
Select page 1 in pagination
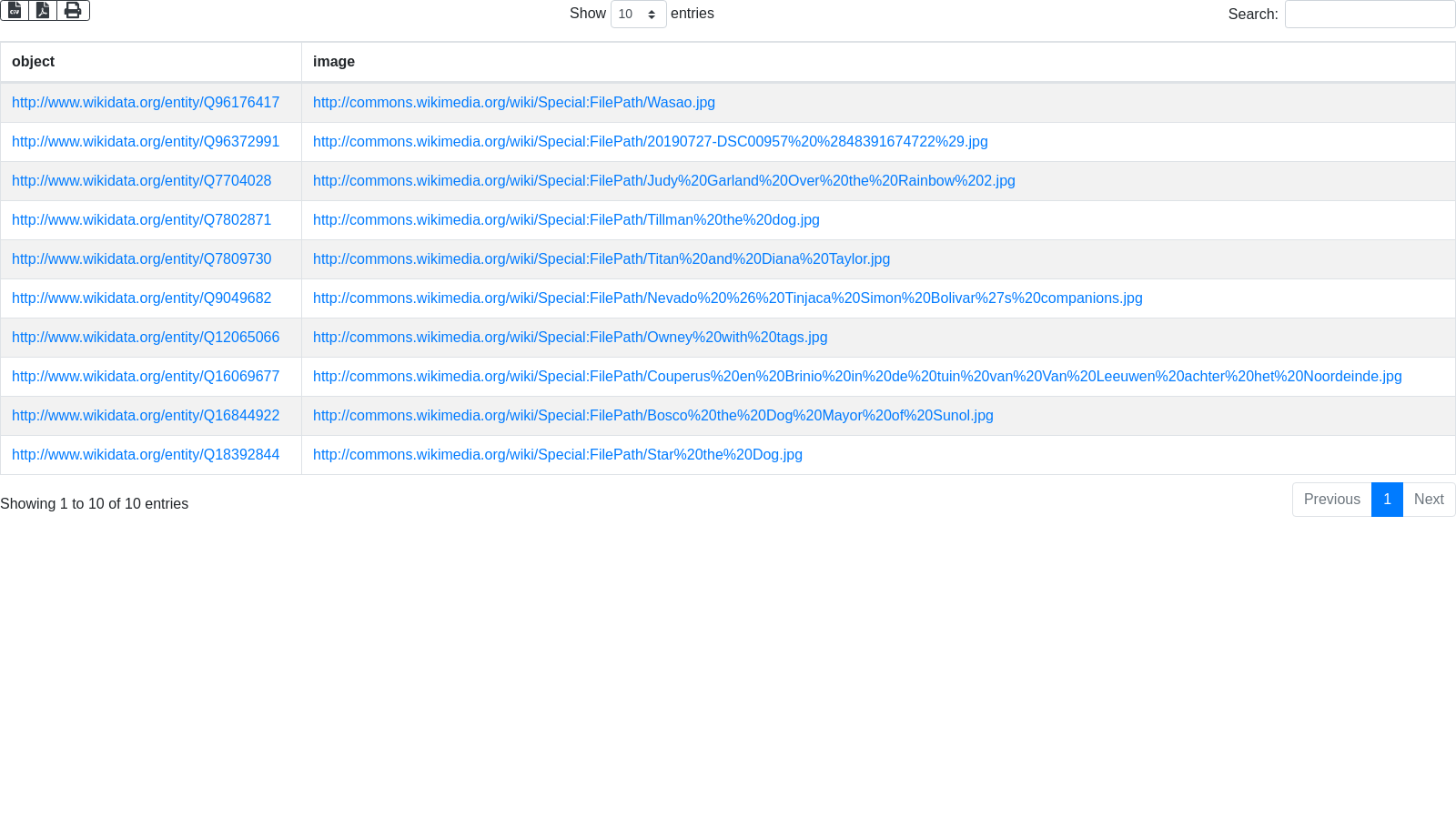tap(1387, 500)
